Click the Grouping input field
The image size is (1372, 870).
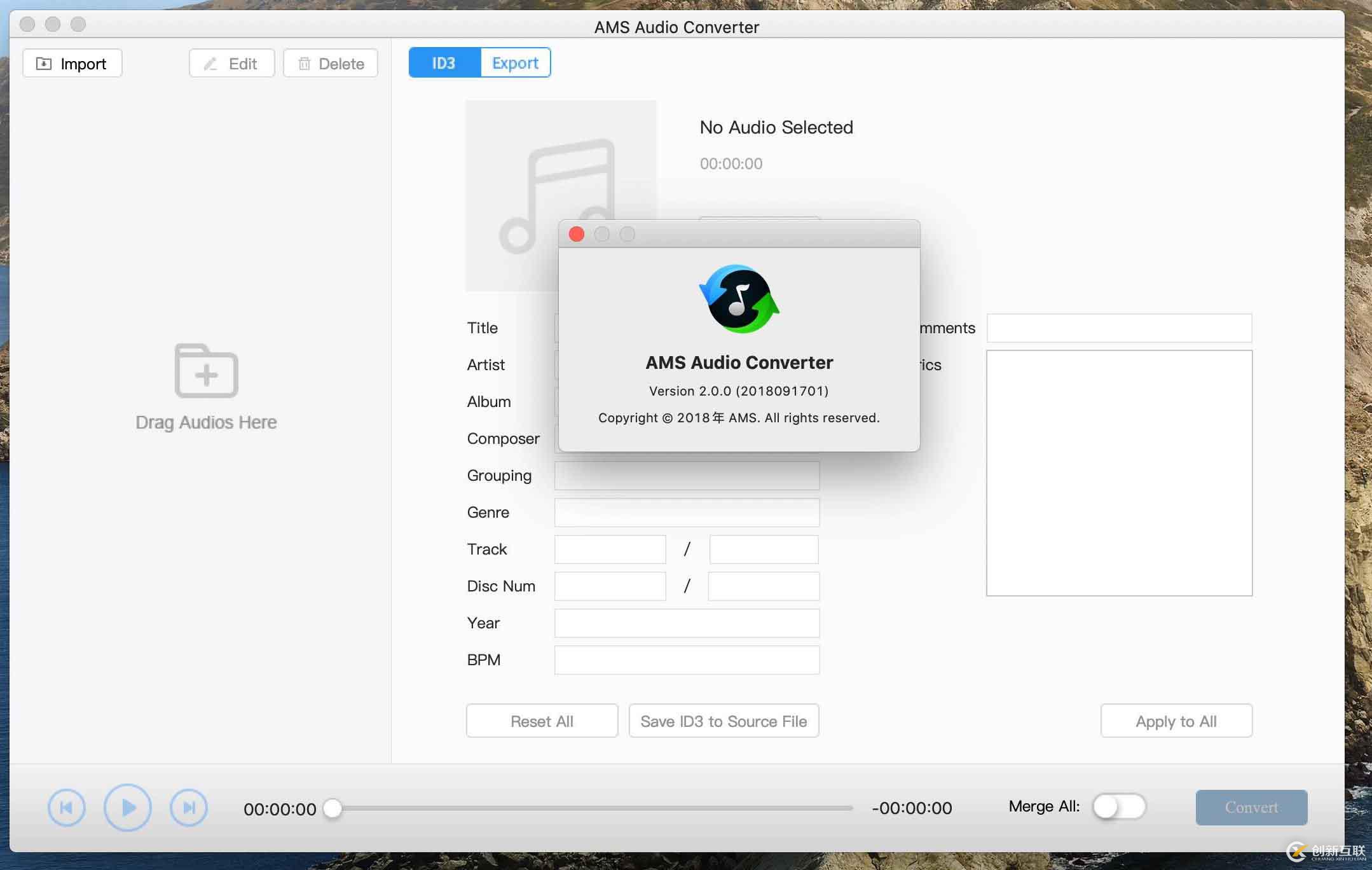pos(687,476)
